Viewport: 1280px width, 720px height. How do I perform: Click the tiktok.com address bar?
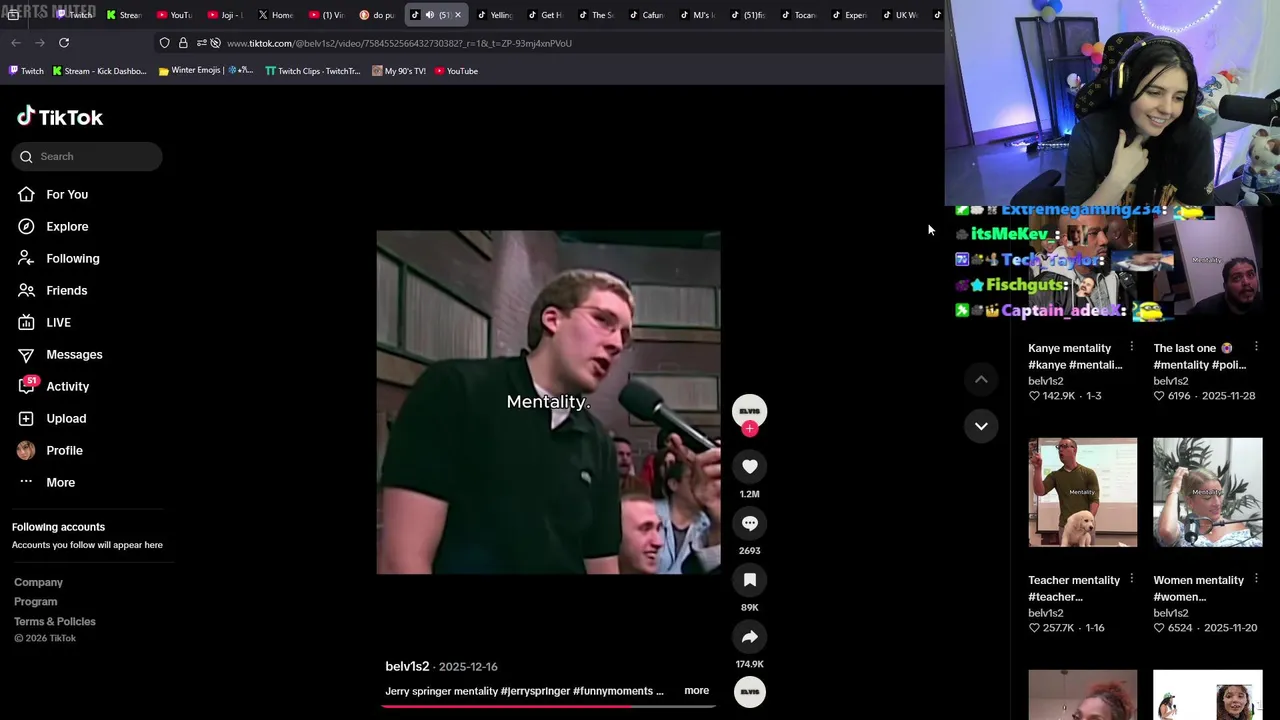click(x=400, y=43)
